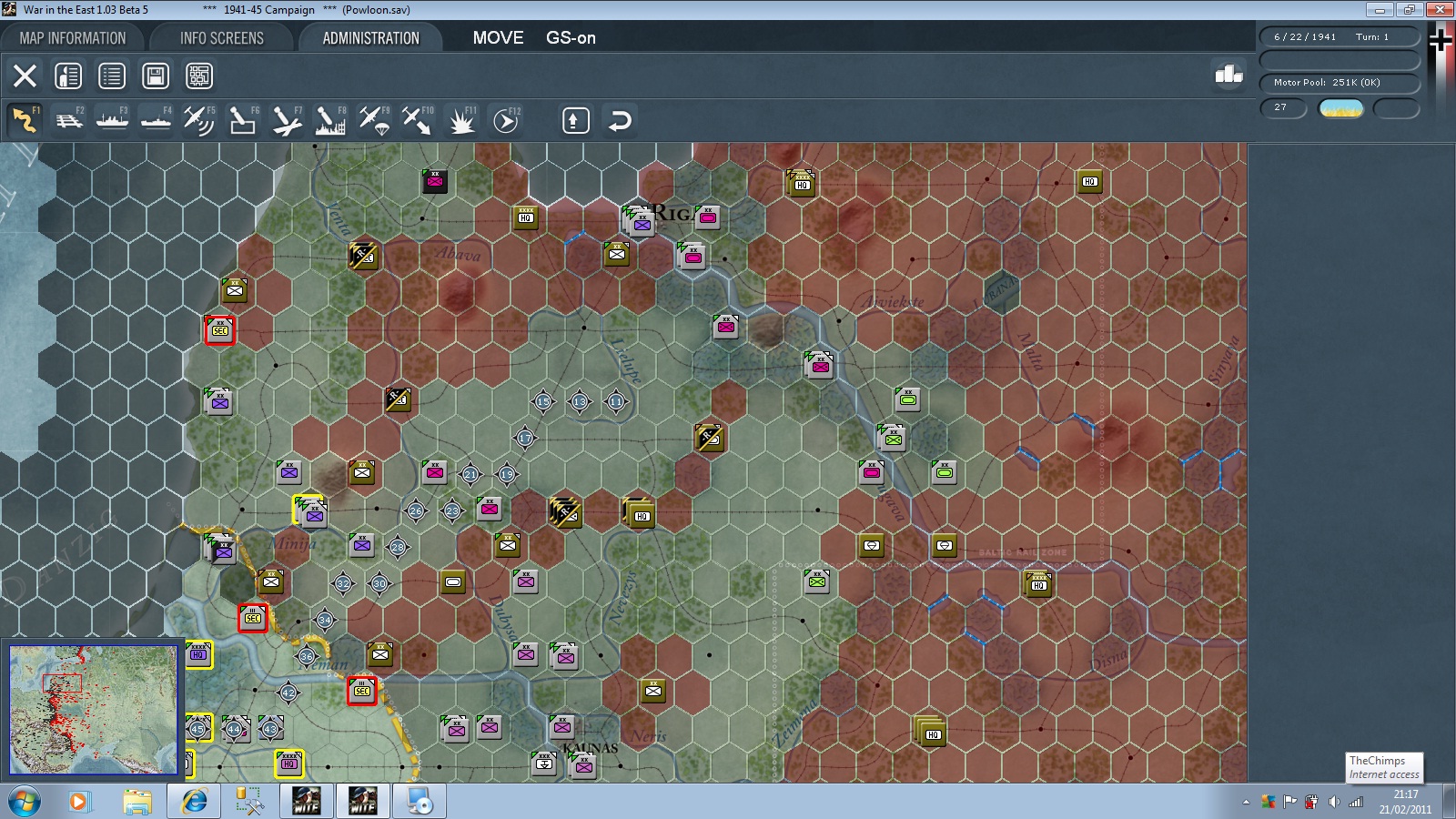Select air unit numbered 26 on map
1456x819 pixels.
[416, 511]
